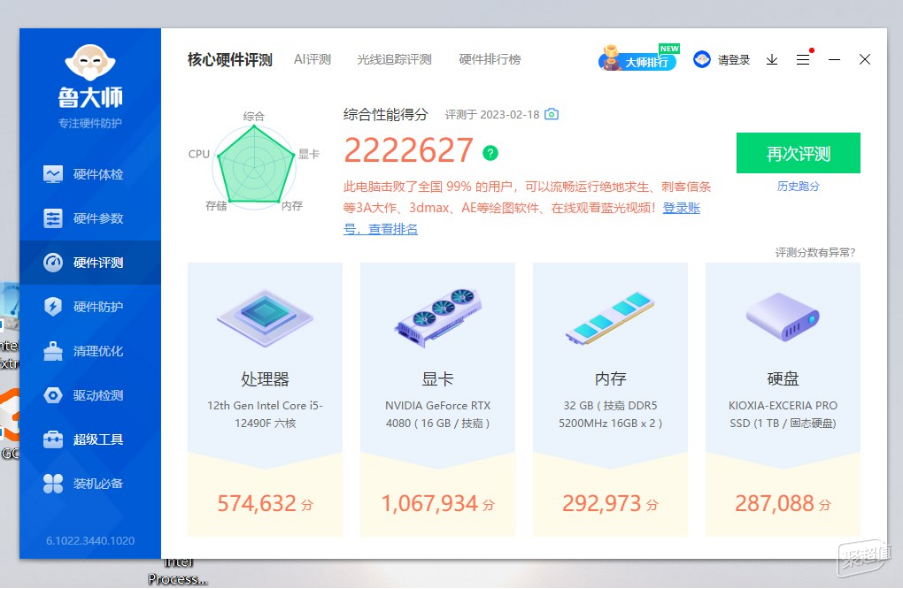Open 硬件防护 in the sidebar
903x589 pixels.
tap(90, 307)
